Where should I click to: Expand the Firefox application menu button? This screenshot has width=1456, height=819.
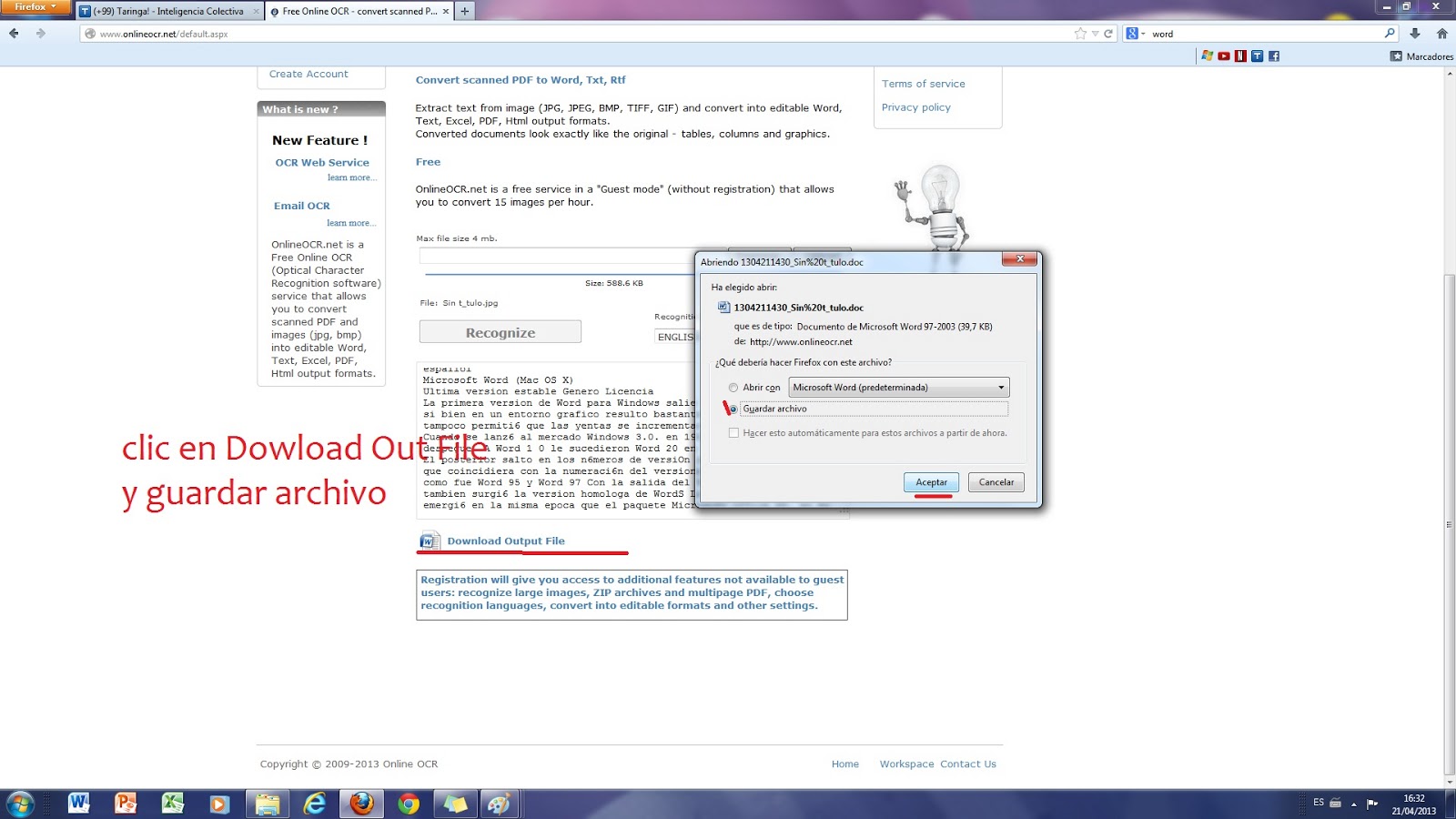35,7
